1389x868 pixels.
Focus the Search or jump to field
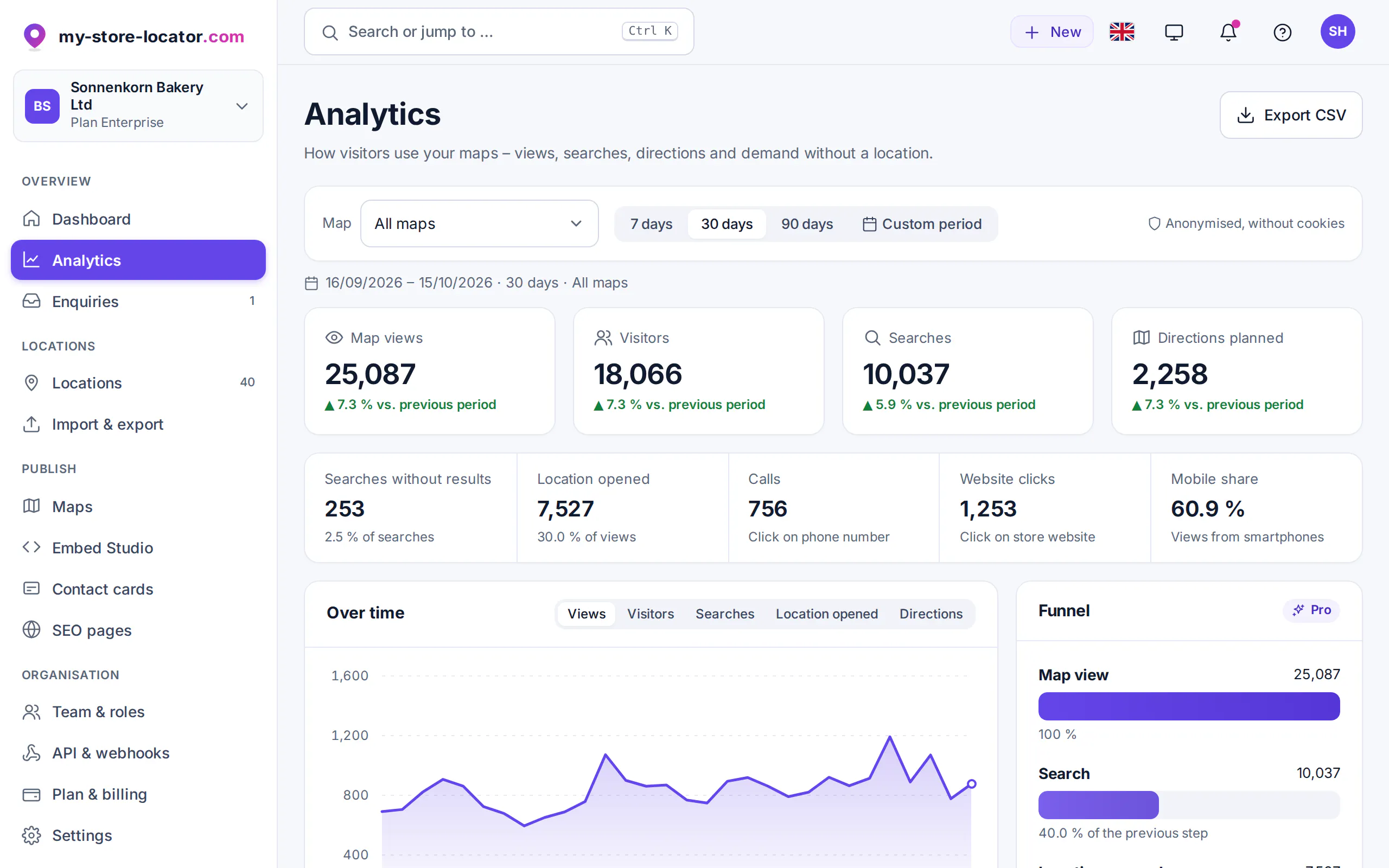point(499,31)
